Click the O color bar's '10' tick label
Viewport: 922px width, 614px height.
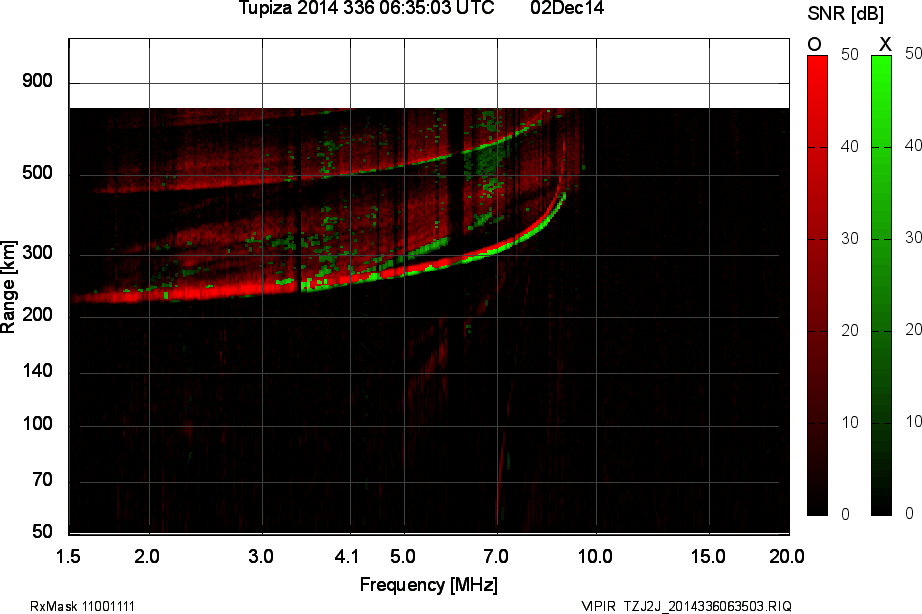click(850, 423)
